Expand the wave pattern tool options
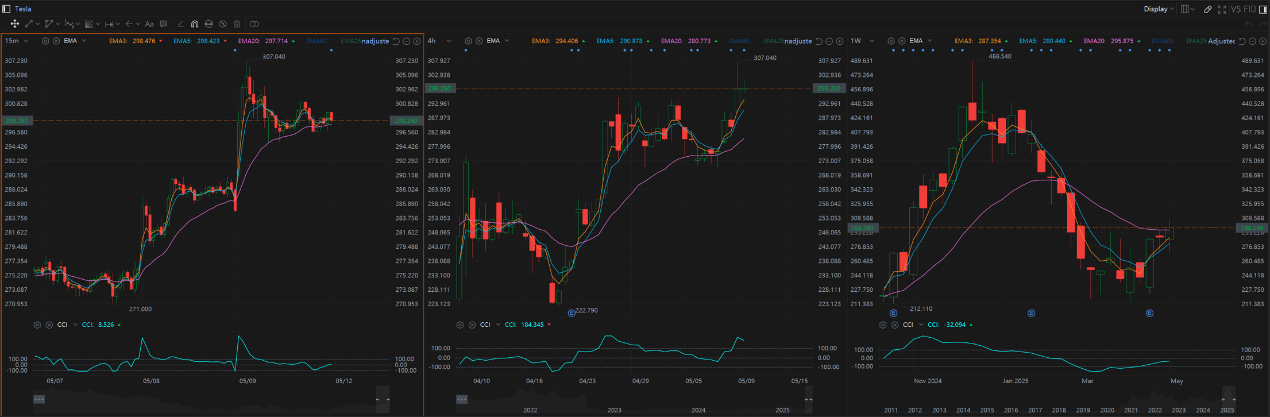1270x417 pixels. pos(78,23)
